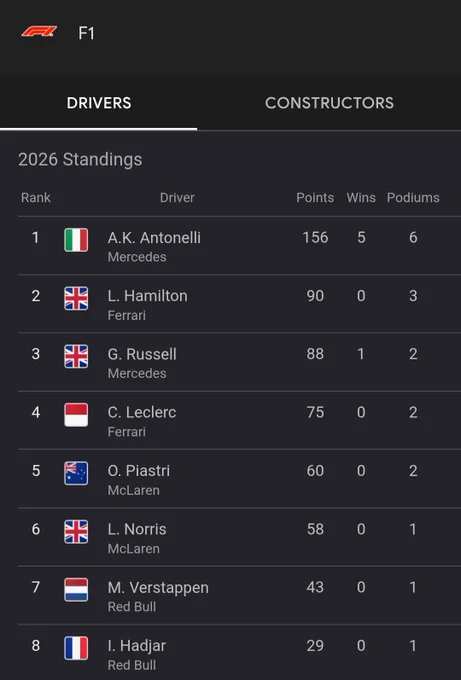The width and height of the screenshot is (461, 680).
Task: Click the Wins column header
Action: click(361, 198)
